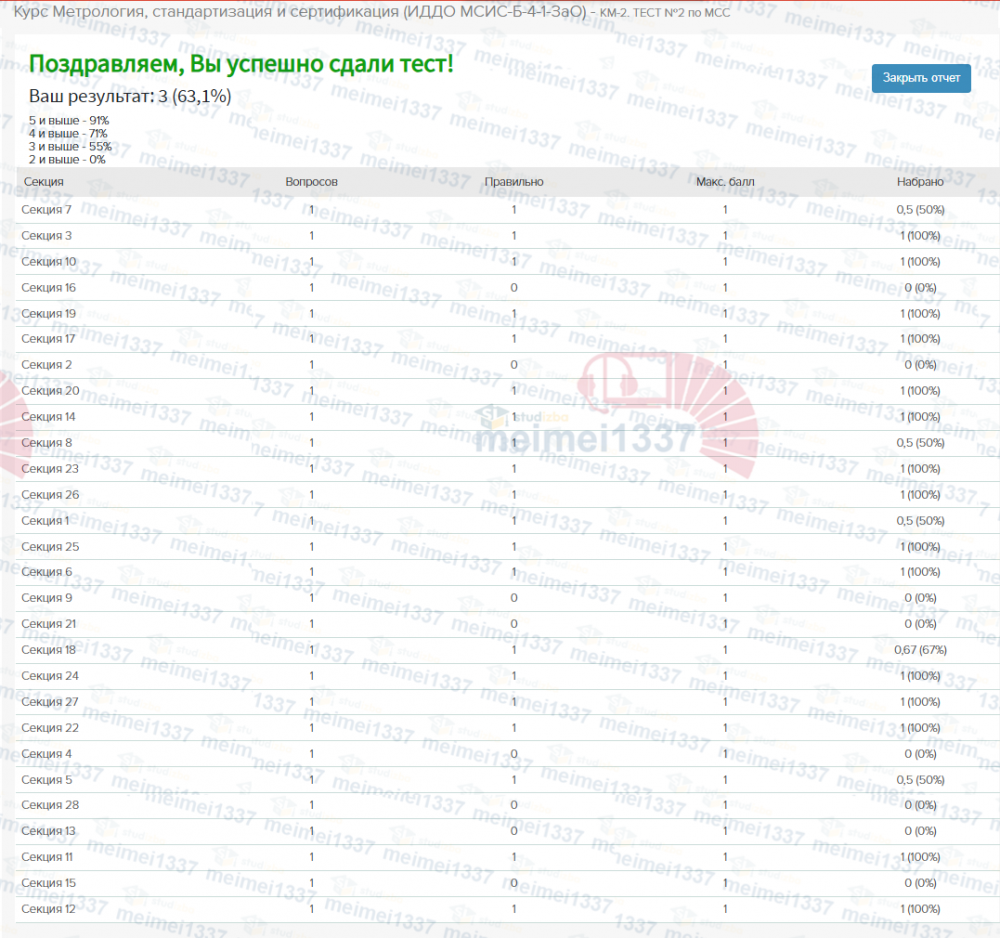Click the Набрано column header
The image size is (1000, 938).
point(920,182)
